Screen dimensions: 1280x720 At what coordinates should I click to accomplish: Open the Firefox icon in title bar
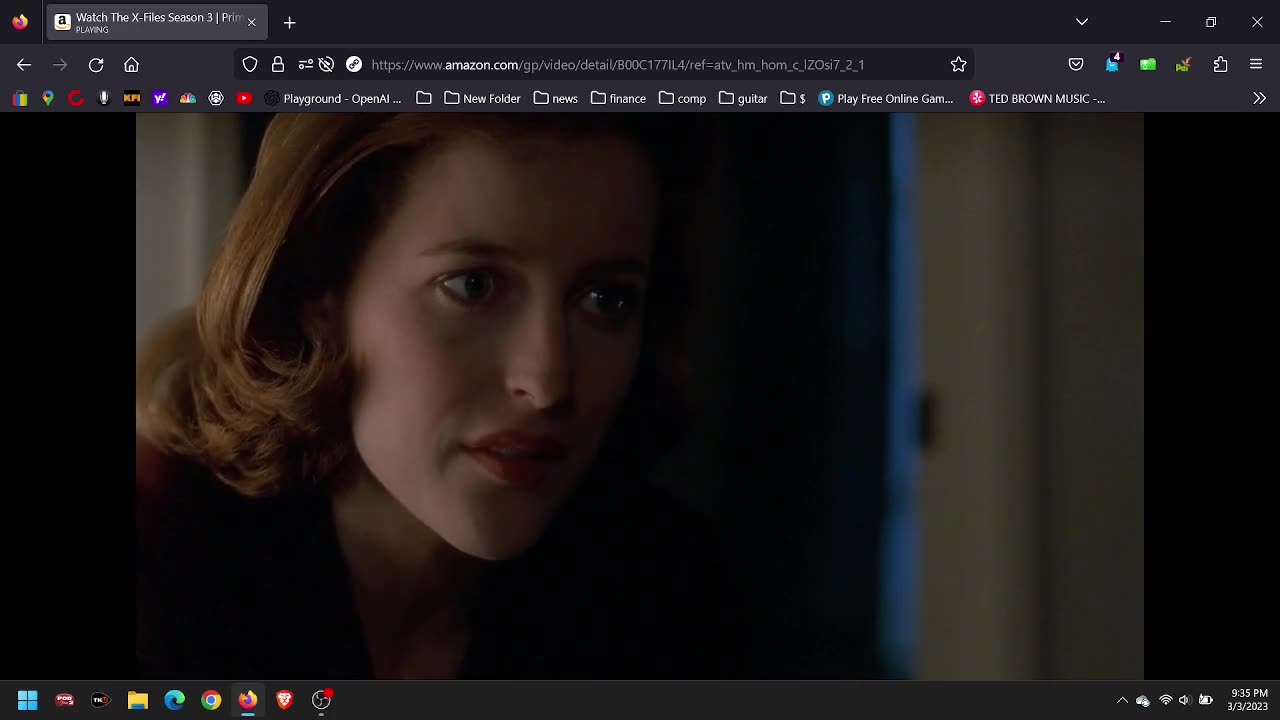20,22
